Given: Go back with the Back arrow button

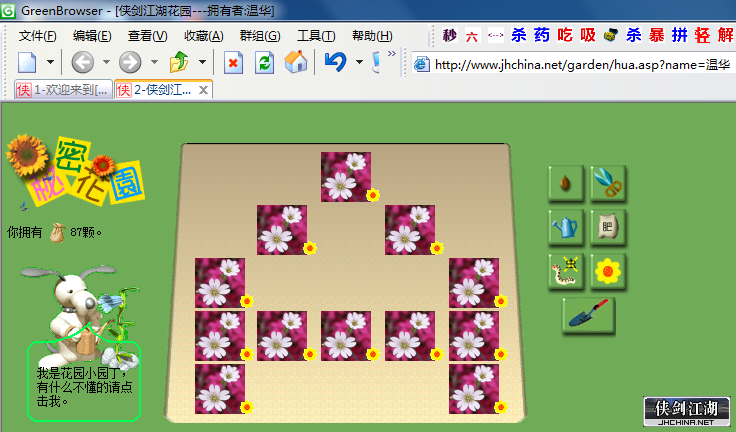Looking at the screenshot, I should [x=83, y=62].
